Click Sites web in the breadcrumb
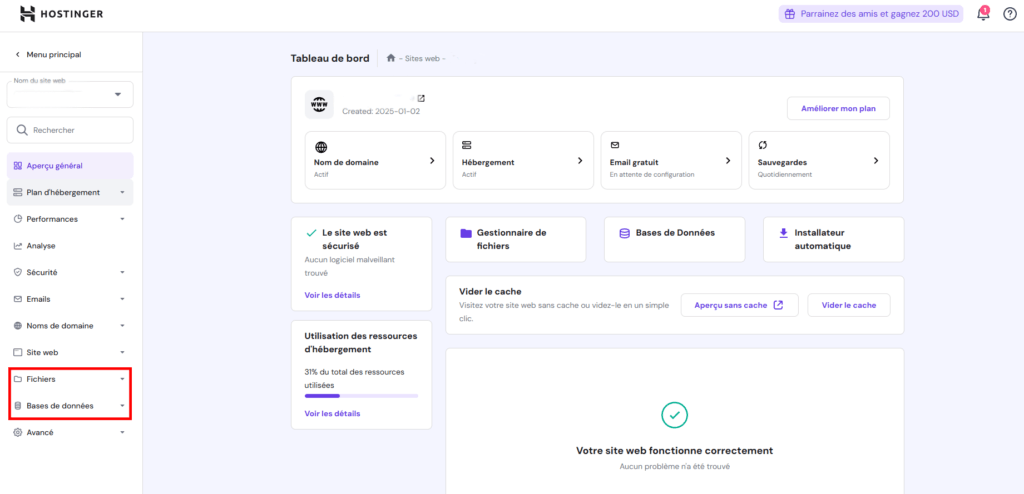 pos(422,58)
